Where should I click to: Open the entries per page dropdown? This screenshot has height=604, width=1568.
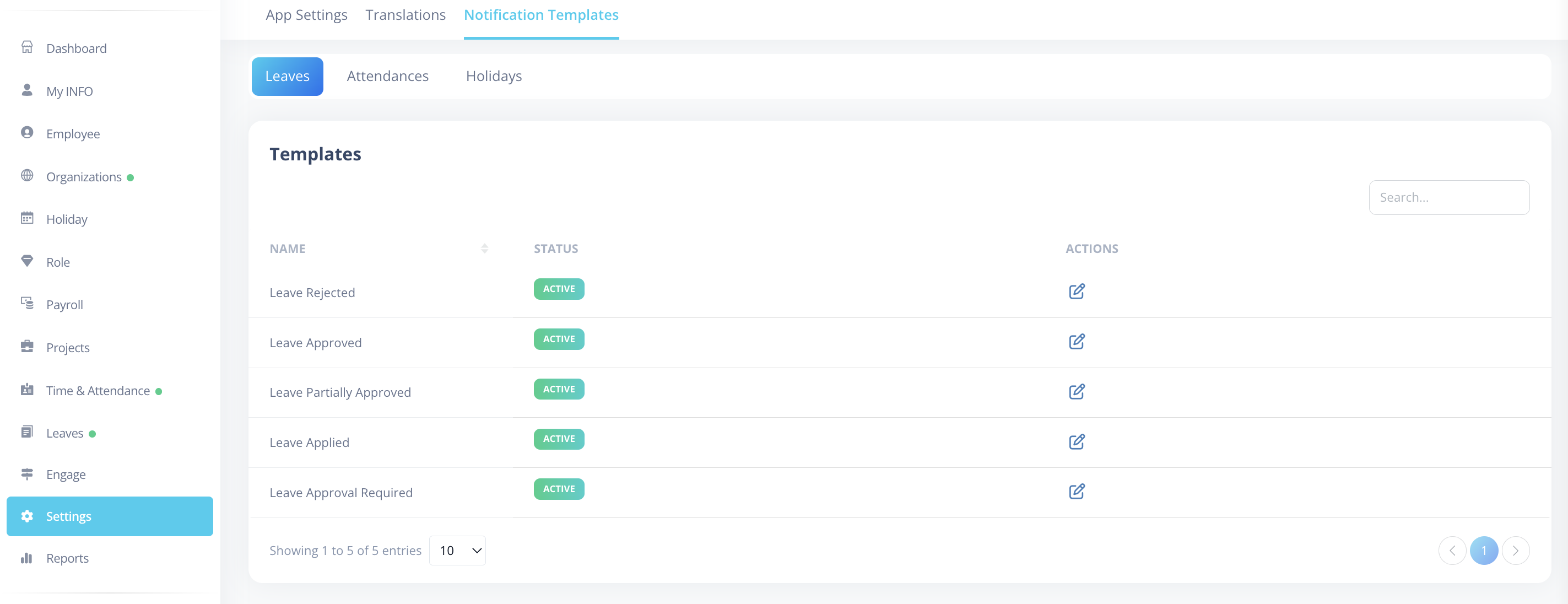point(457,551)
